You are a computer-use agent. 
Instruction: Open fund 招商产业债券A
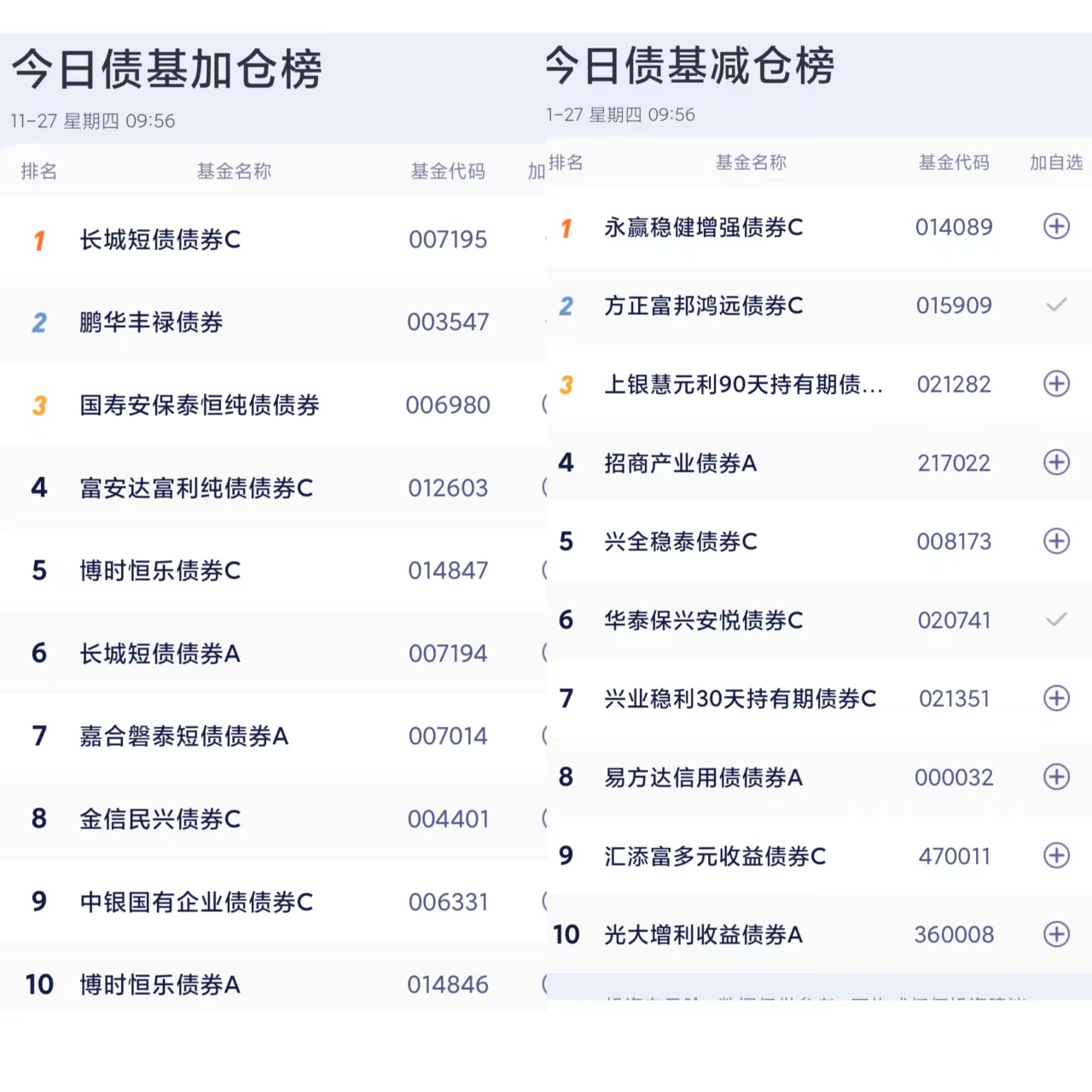point(681,463)
